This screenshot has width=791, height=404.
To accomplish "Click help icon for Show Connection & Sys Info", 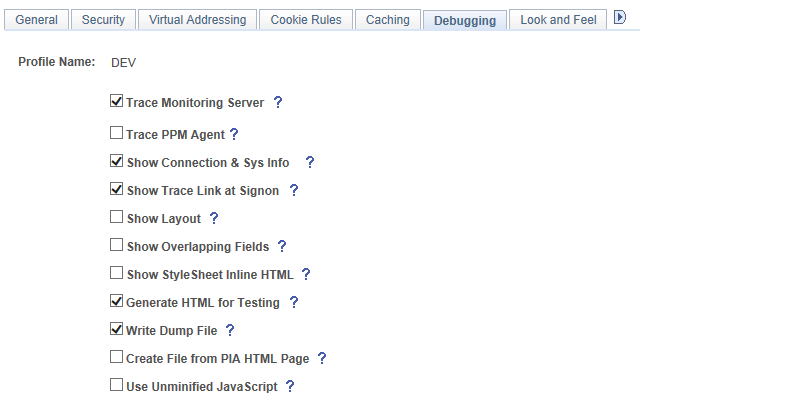I will click(309, 162).
